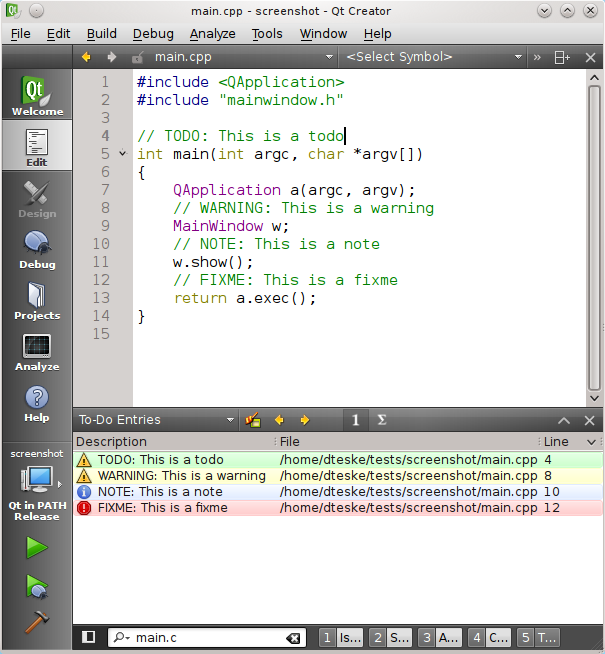This screenshot has height=654, width=605.
Task: Open the Build menu
Action: (102, 33)
